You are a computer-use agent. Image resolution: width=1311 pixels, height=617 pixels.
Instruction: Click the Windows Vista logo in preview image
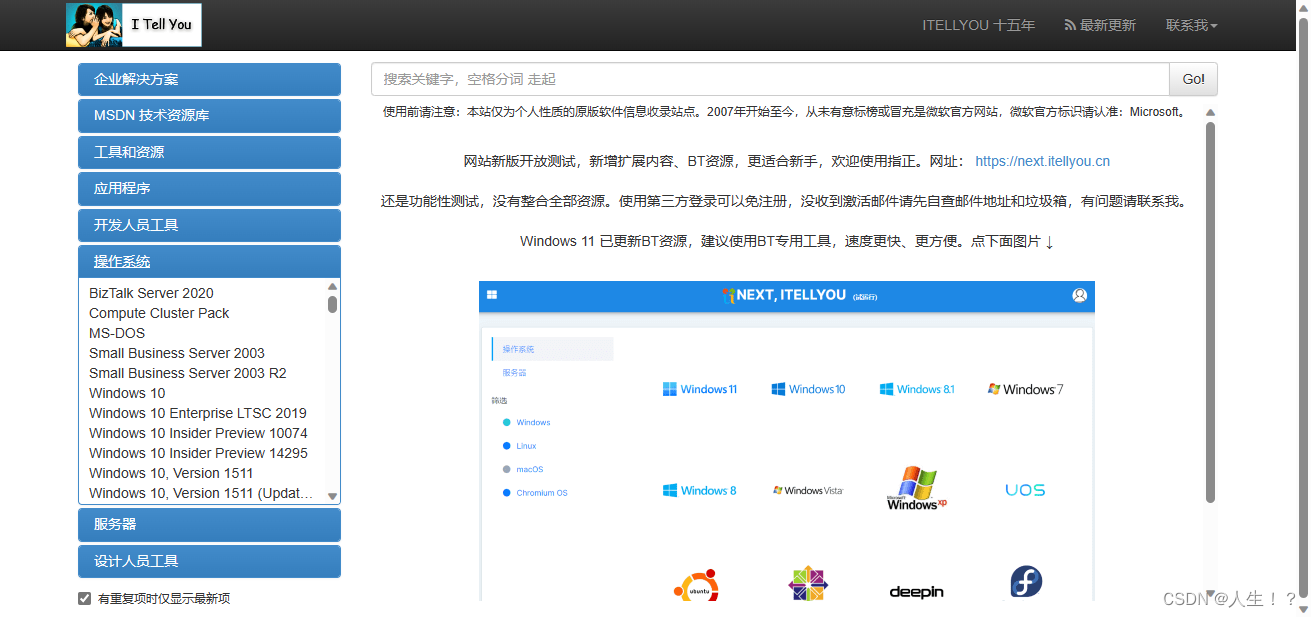[x=808, y=490]
